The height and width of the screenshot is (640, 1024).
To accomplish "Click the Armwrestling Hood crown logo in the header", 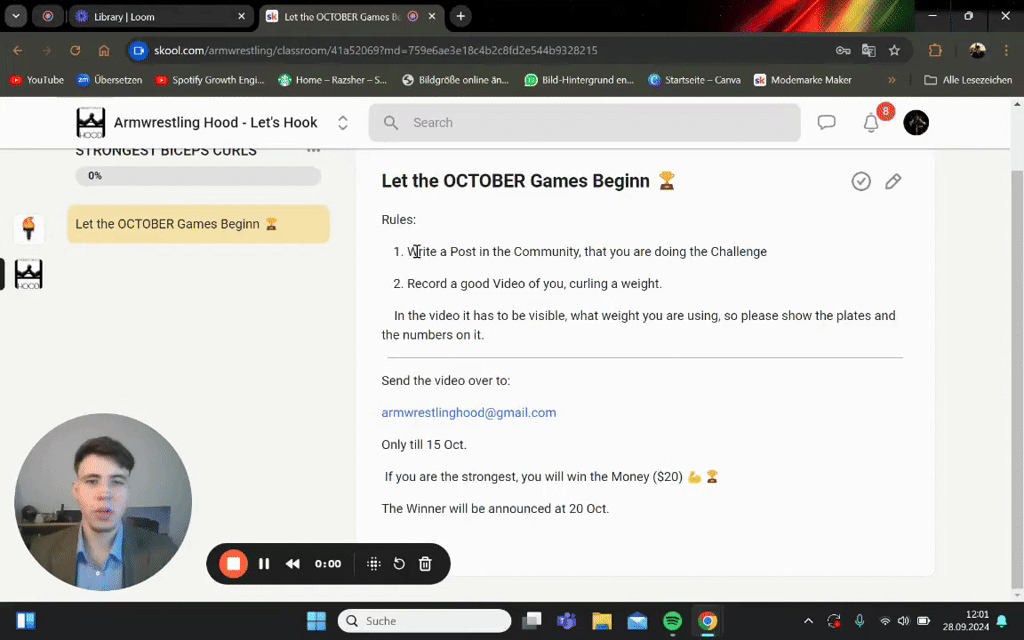I will coord(90,122).
